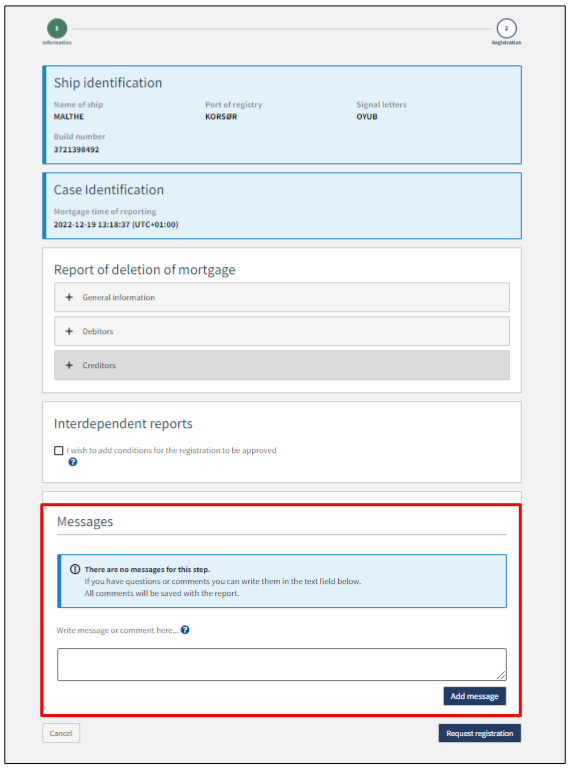Screen dimensions: 571x773
Task: Cancel the deletion report
Action: point(61,733)
